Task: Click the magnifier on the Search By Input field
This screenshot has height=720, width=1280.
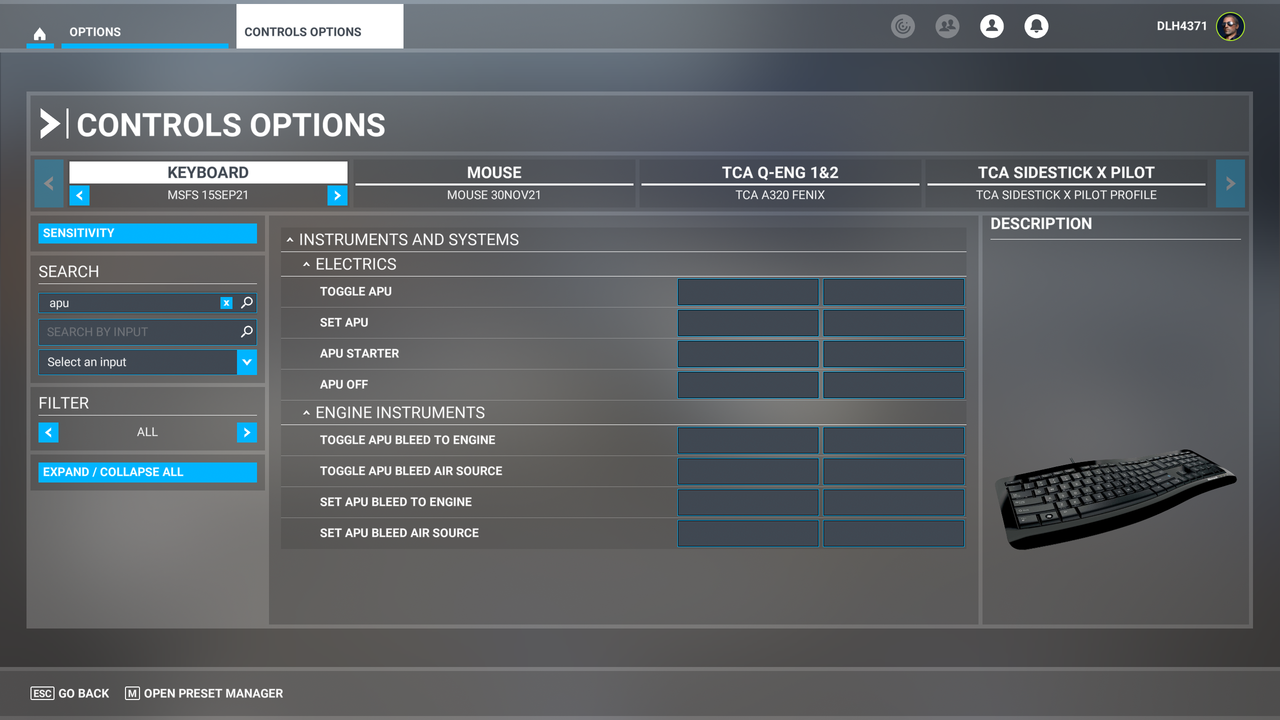Action: (x=248, y=331)
